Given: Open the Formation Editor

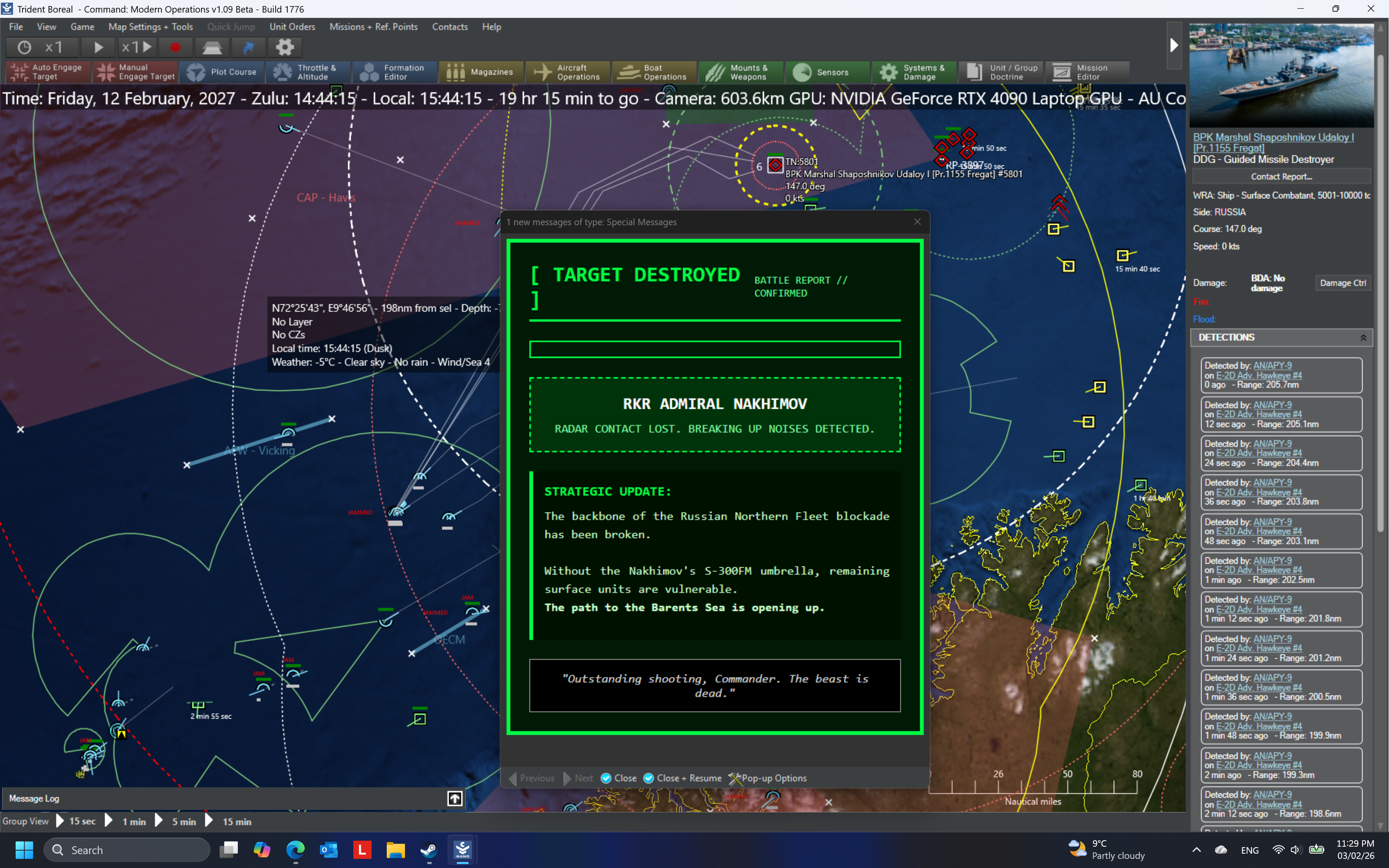Looking at the screenshot, I should point(394,72).
